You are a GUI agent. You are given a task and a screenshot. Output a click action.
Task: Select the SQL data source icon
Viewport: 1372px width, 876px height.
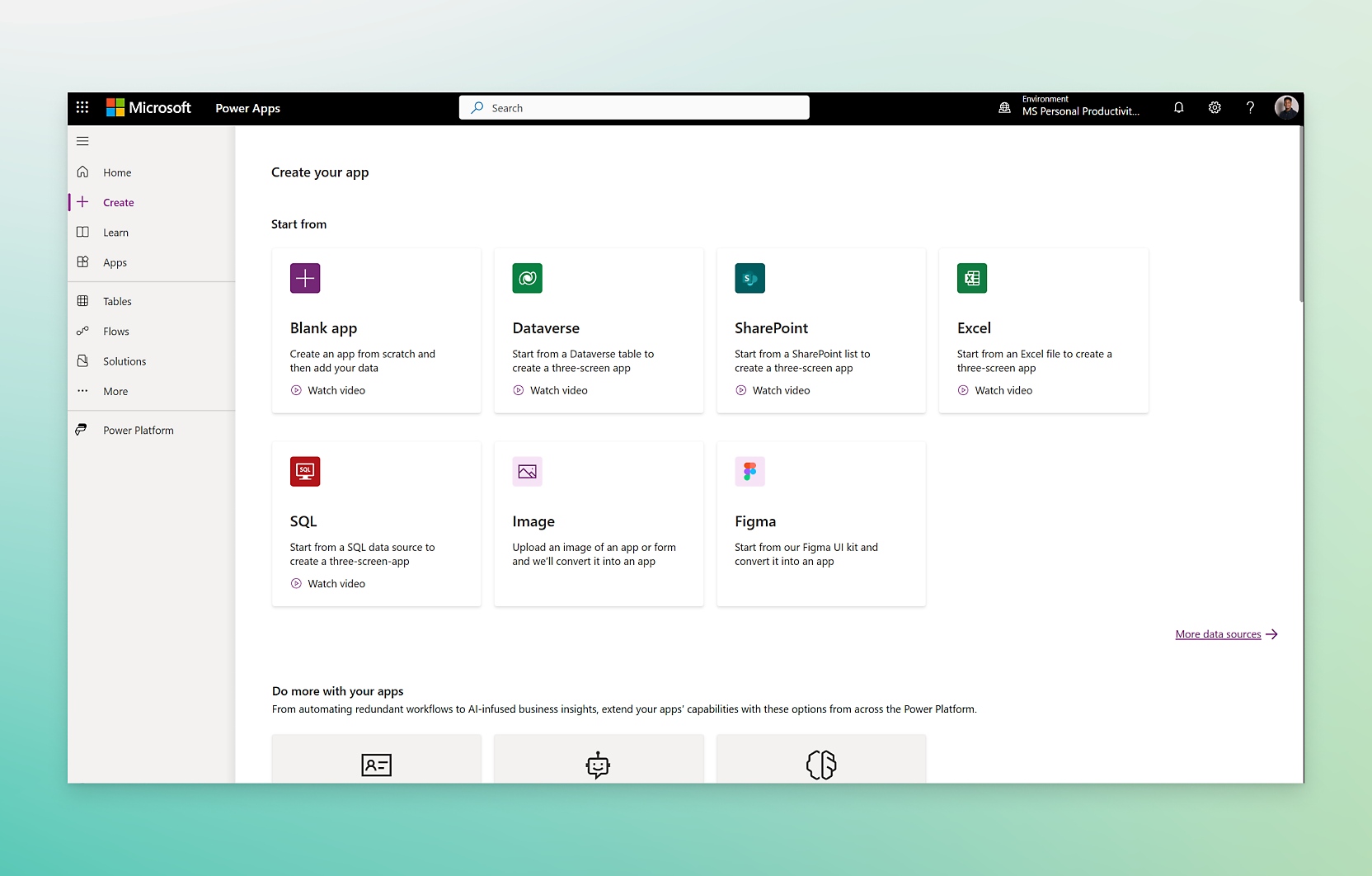click(304, 471)
